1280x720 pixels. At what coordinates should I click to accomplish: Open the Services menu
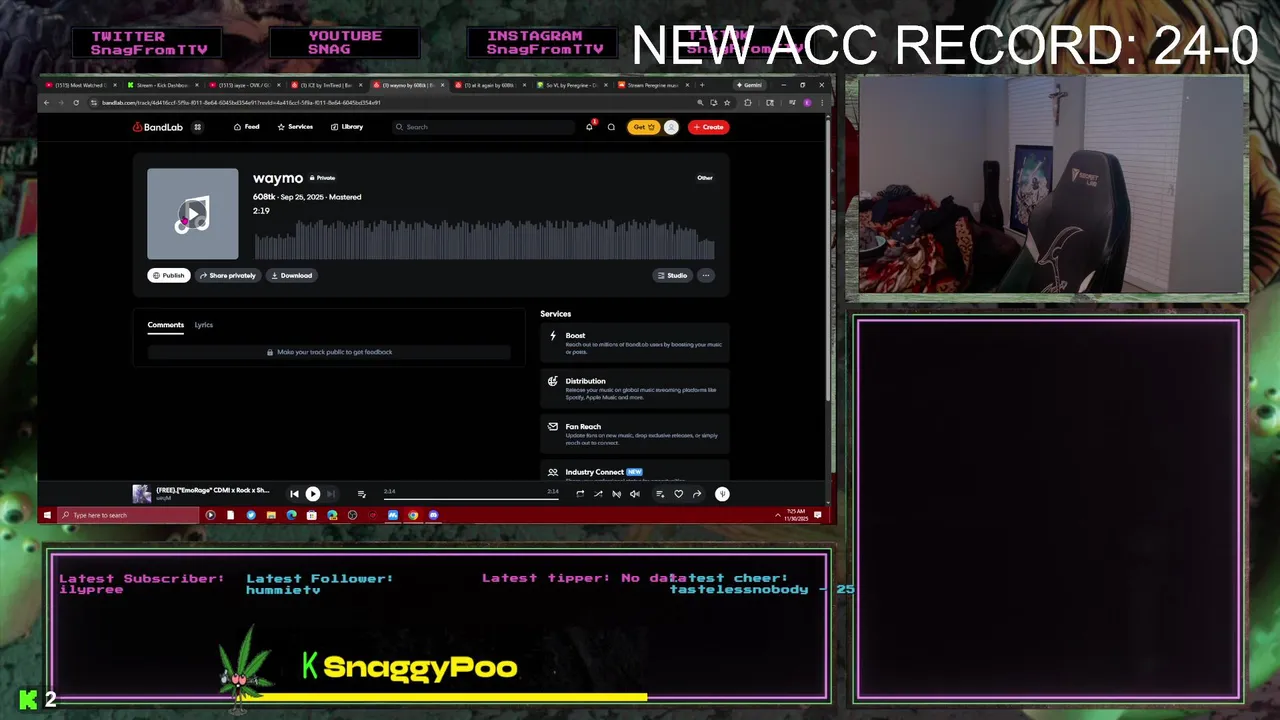(295, 127)
